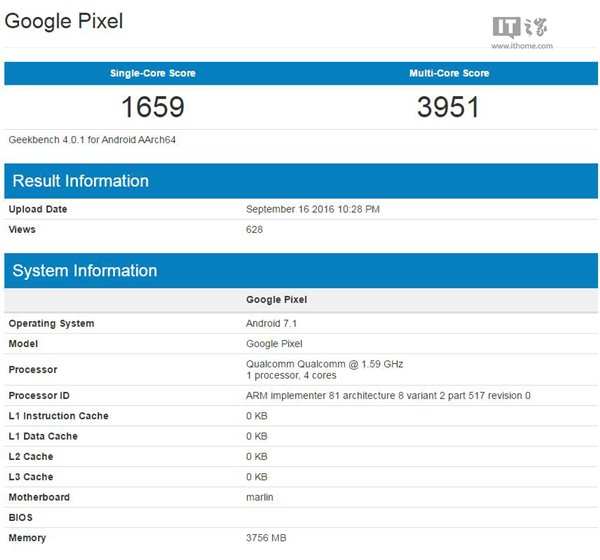600x560 pixels.
Task: Select the motherboard value marlin
Action: [x=260, y=497]
